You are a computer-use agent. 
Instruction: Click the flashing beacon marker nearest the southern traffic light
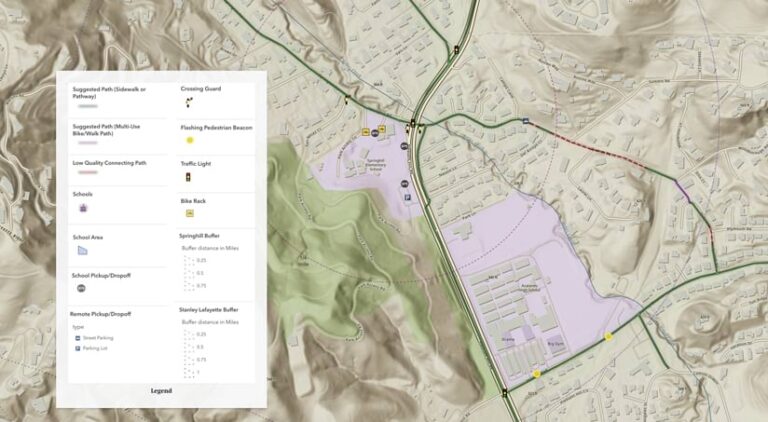coord(537,374)
